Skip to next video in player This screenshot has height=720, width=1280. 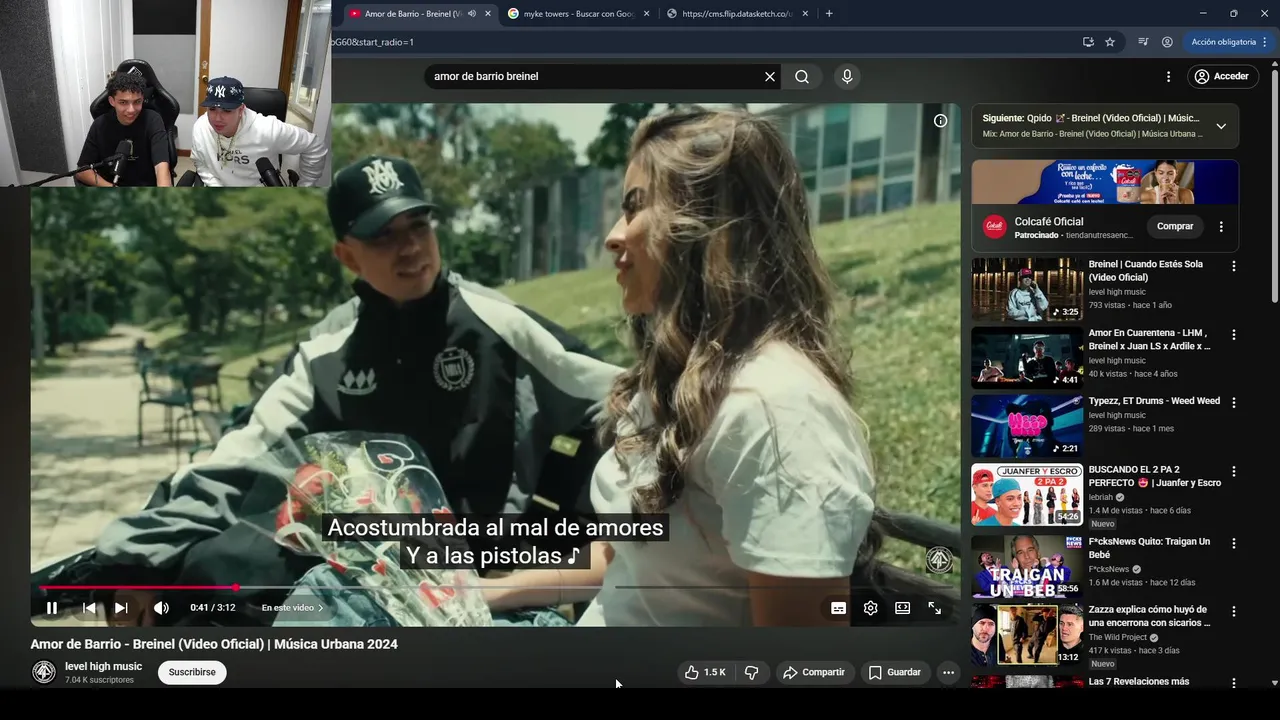121,608
